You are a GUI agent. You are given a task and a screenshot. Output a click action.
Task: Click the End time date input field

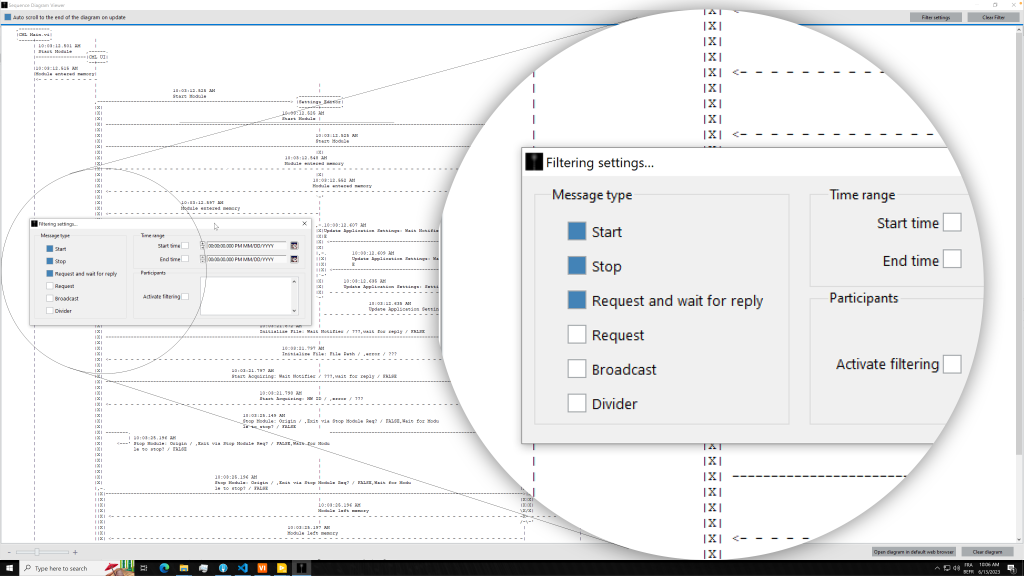point(246,259)
